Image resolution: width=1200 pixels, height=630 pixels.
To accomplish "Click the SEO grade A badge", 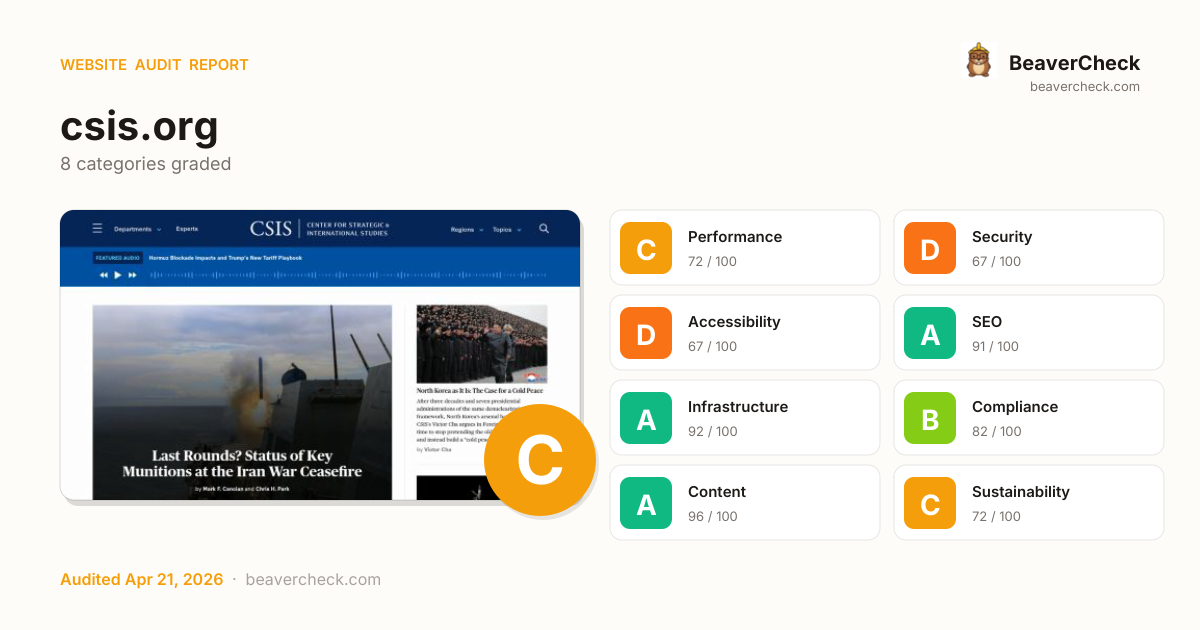I will 930,333.
